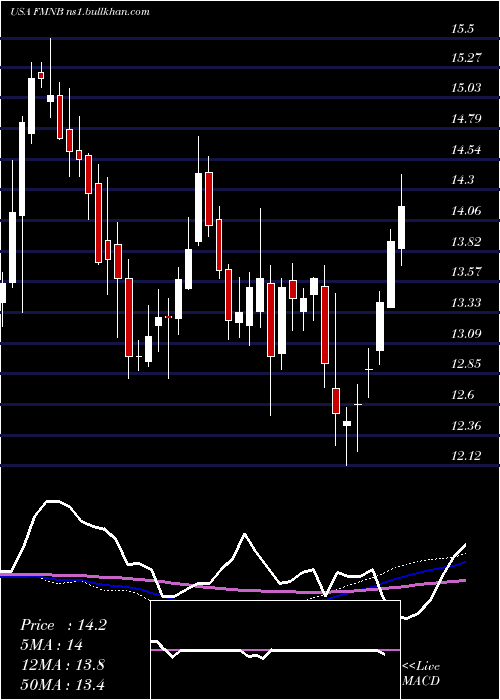
Task: Select the 12.6 price axis label
Action: tap(462, 395)
